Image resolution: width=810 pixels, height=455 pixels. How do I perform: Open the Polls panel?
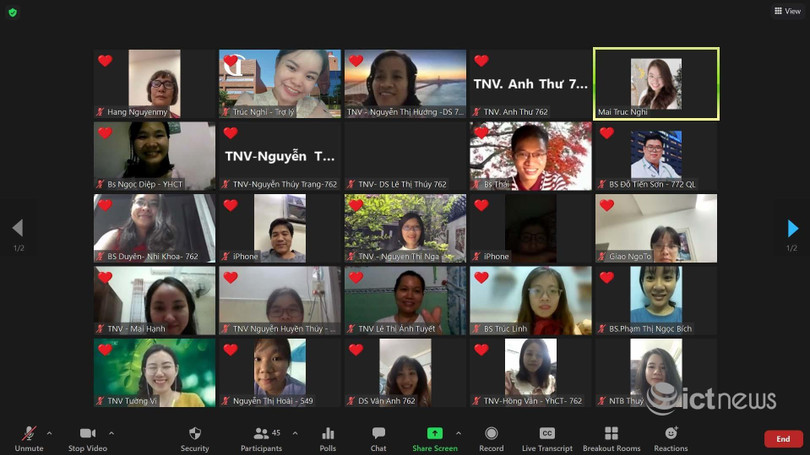[x=328, y=438]
